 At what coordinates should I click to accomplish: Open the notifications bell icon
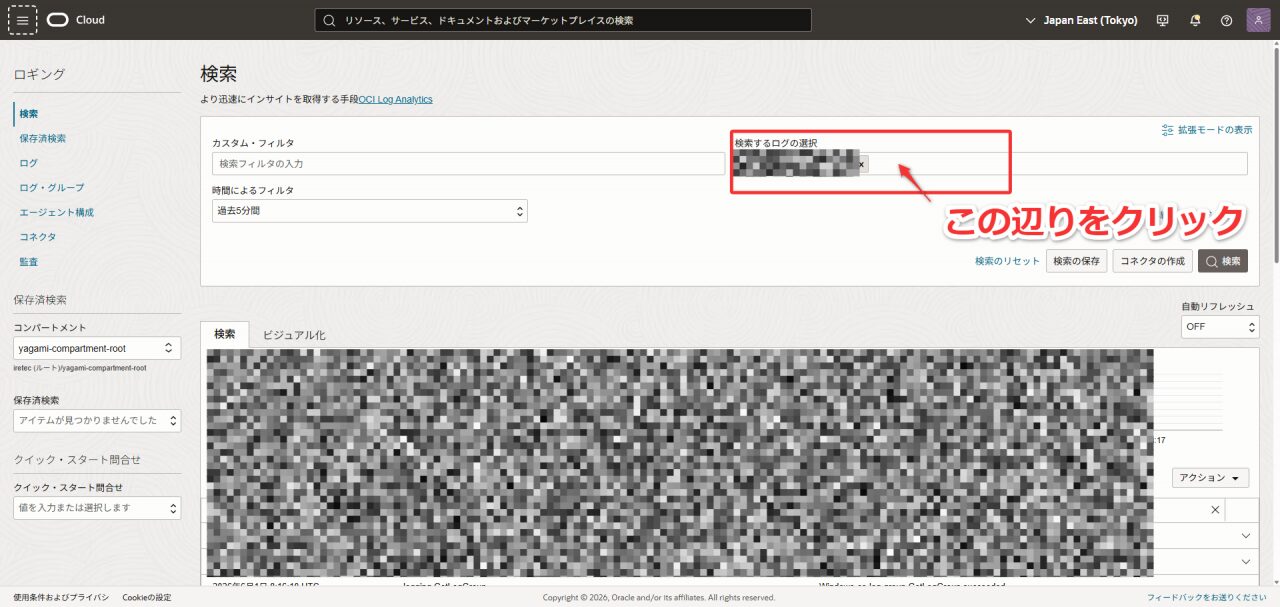[1195, 20]
